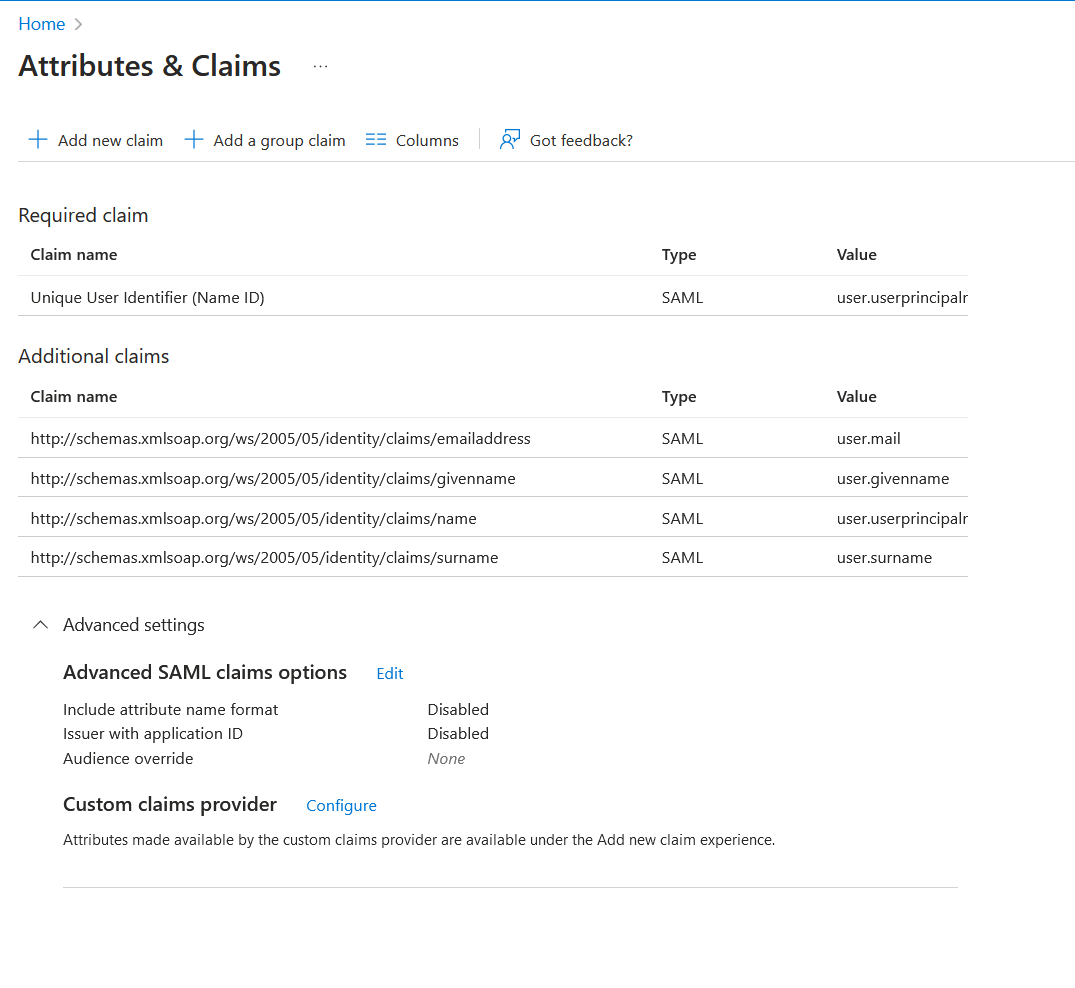Open the givenname claim row
This screenshot has width=1075, height=988.
(x=493, y=478)
